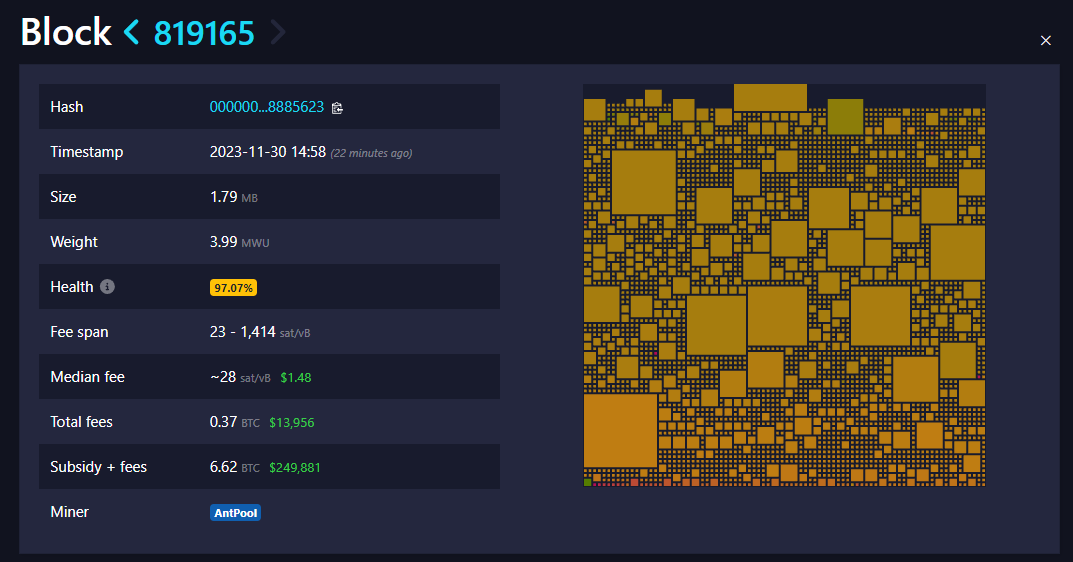
Task: Click the Weight row label
Action: [x=74, y=242]
